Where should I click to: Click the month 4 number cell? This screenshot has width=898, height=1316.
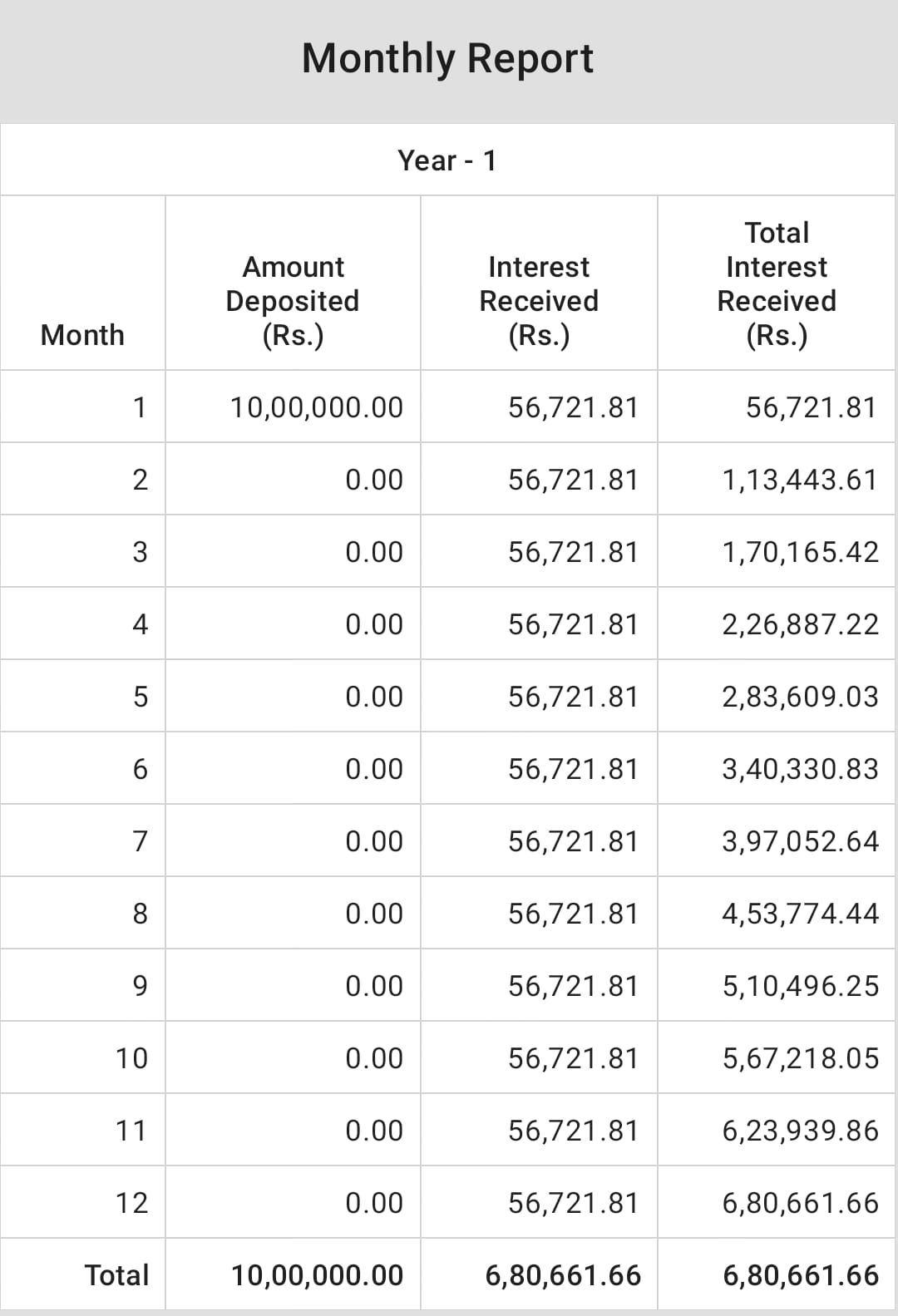tap(140, 624)
